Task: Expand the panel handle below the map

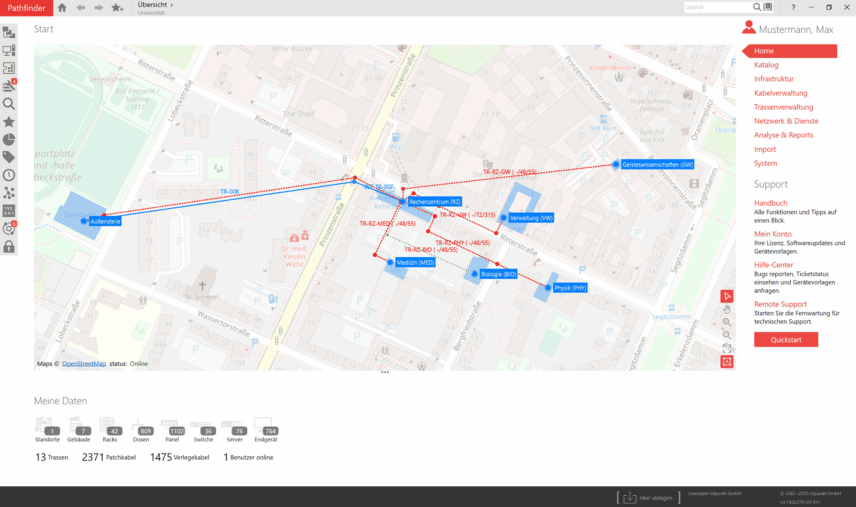Action: point(385,372)
